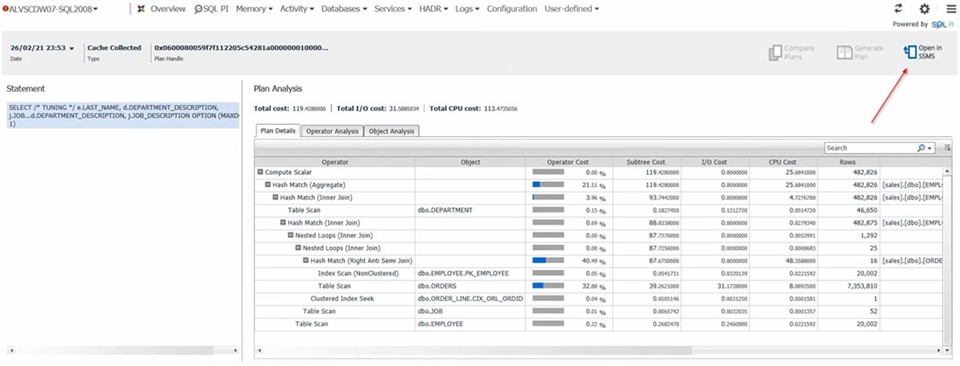
Task: Collapse the Compute Scalar node
Action: click(x=260, y=173)
